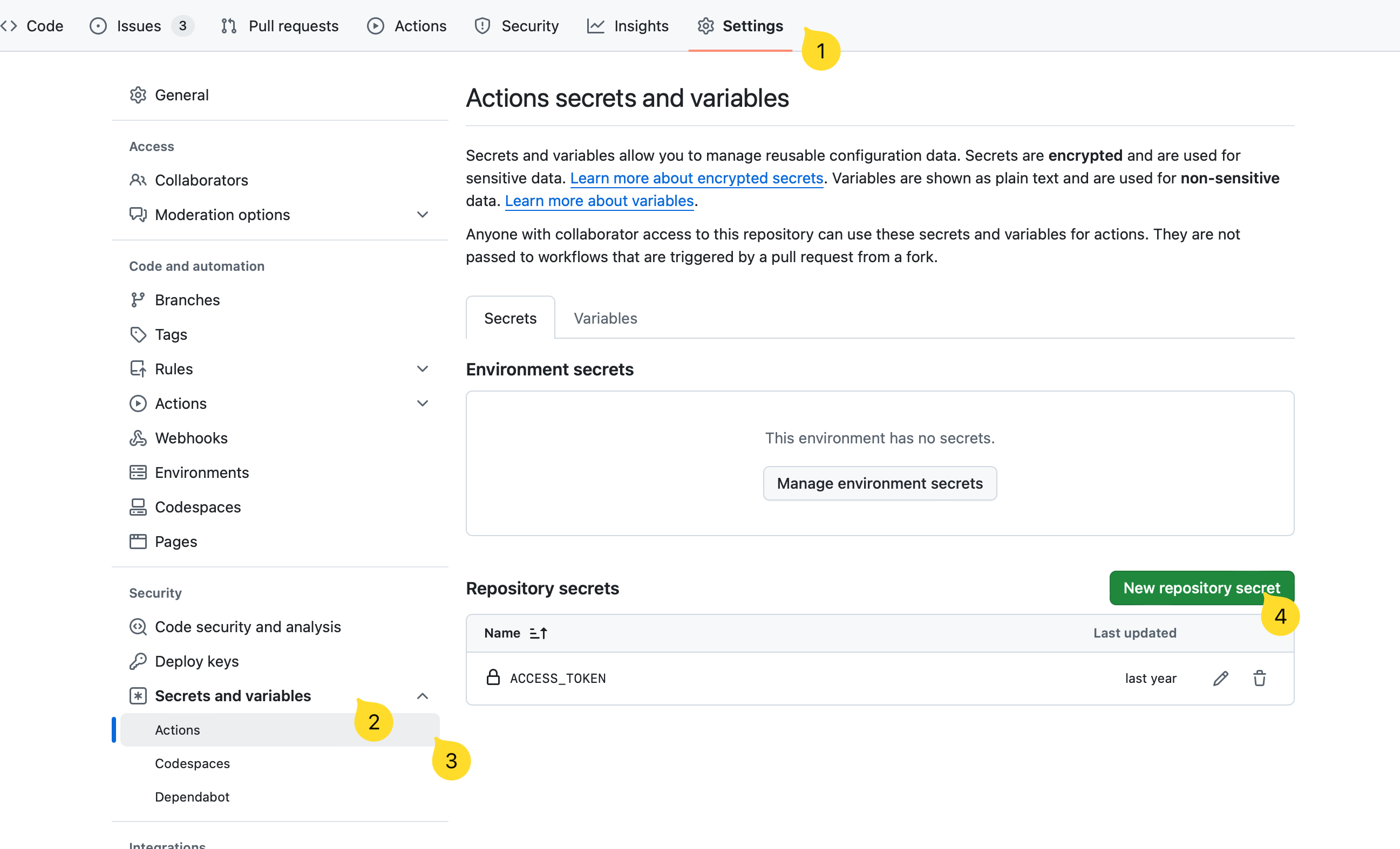This screenshot has height=849, width=1400.
Task: Open the Code tab
Action: pos(32,25)
